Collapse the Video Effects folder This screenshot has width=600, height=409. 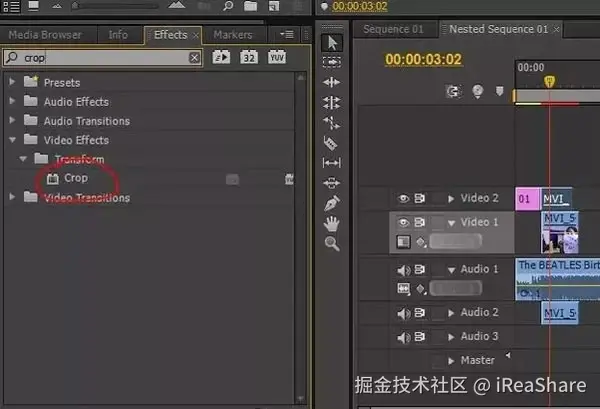point(12,140)
